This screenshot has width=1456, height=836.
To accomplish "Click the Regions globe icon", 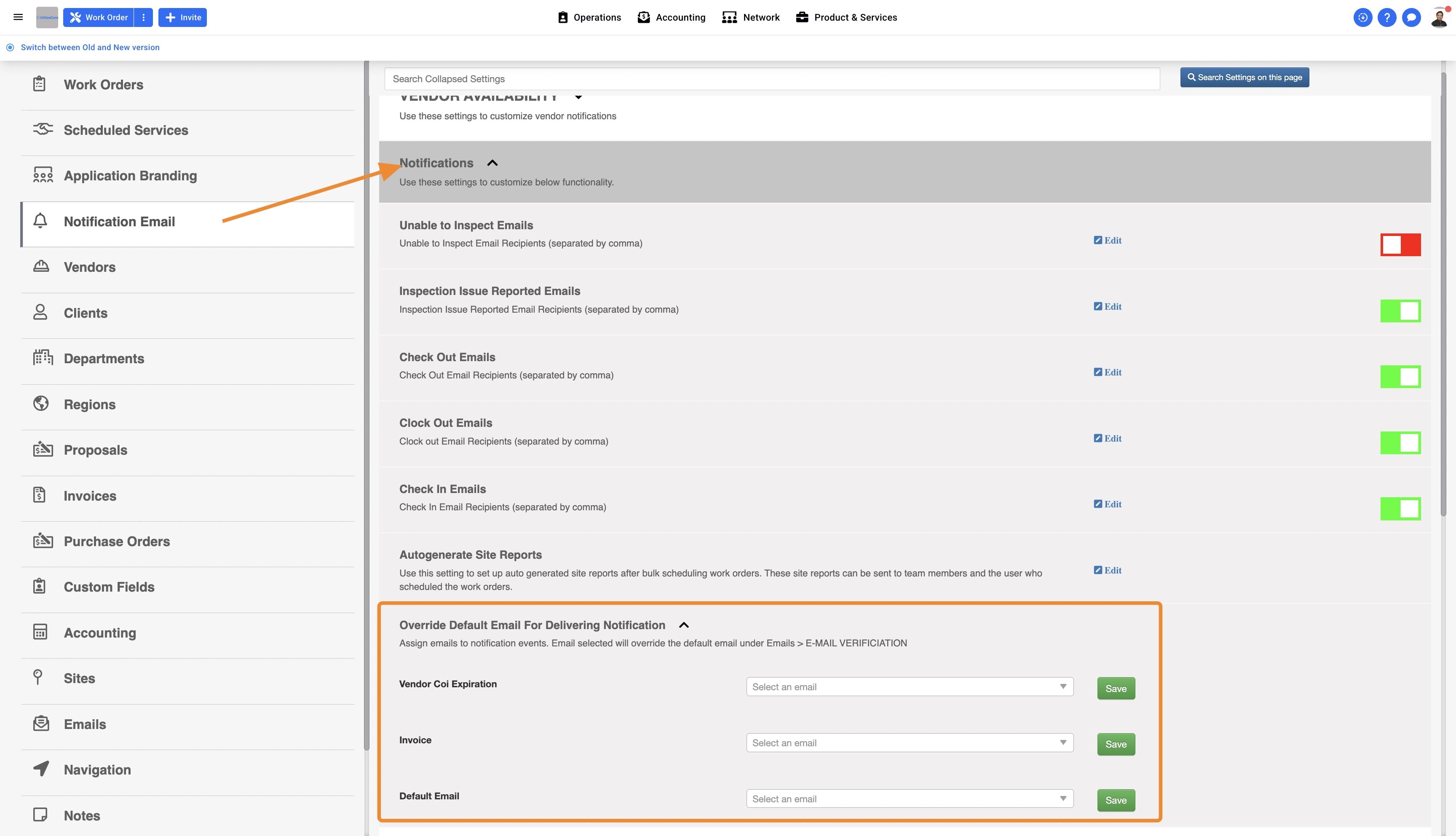I will pos(41,404).
